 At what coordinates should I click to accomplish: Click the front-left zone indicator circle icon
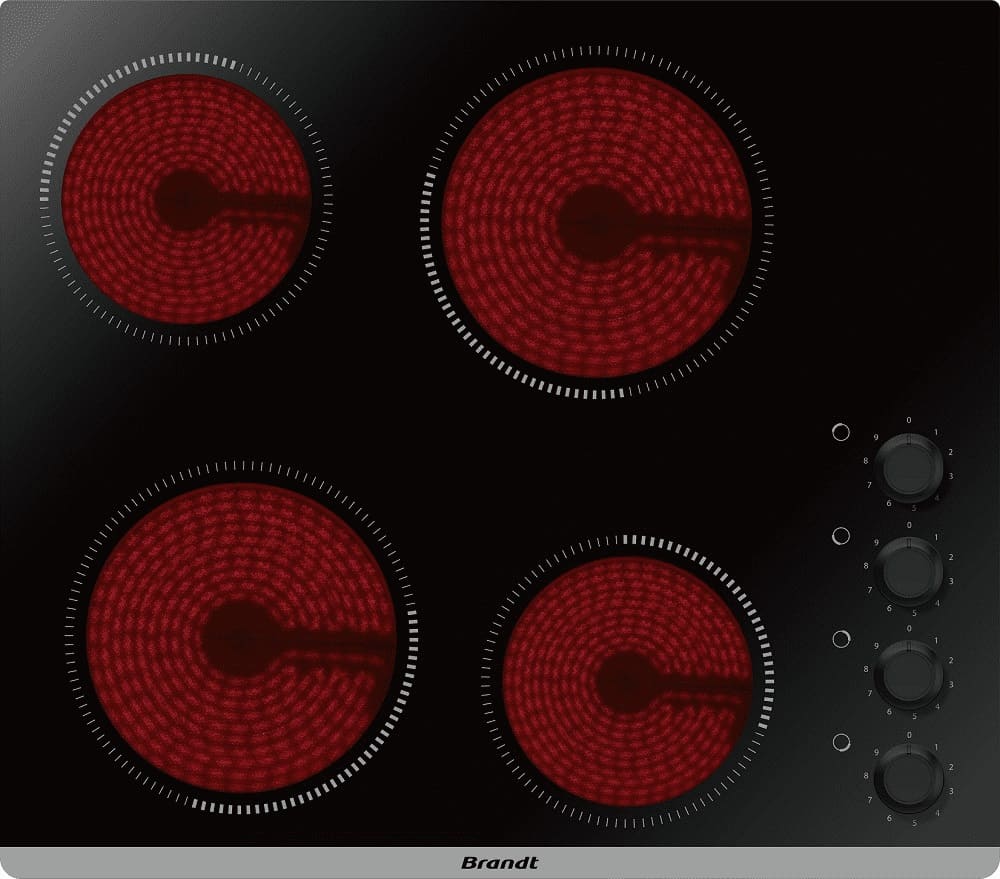[841, 535]
